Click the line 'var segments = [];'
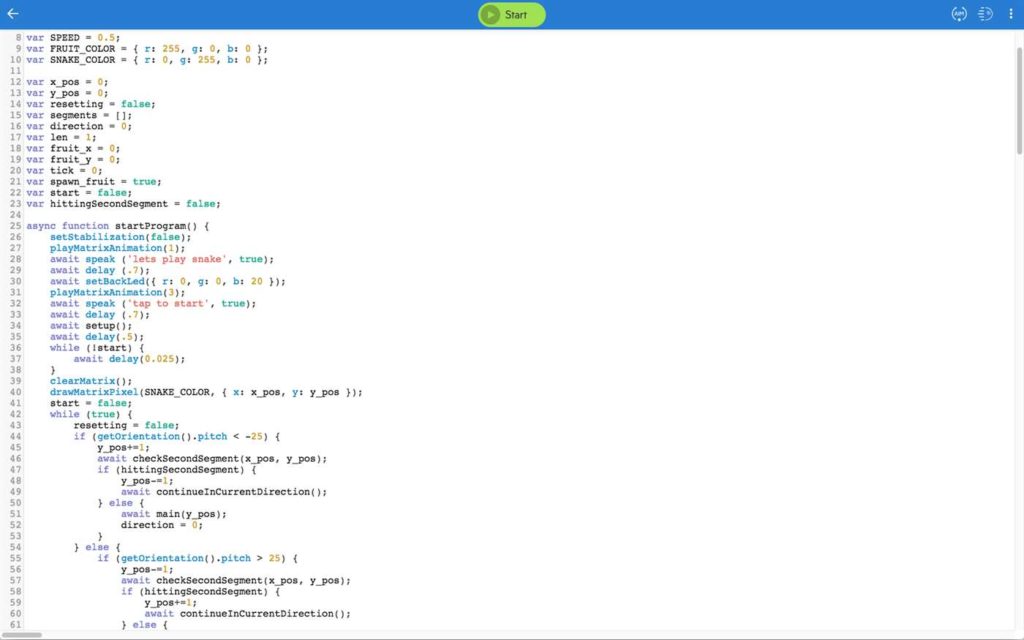The image size is (1024, 640). (79, 116)
